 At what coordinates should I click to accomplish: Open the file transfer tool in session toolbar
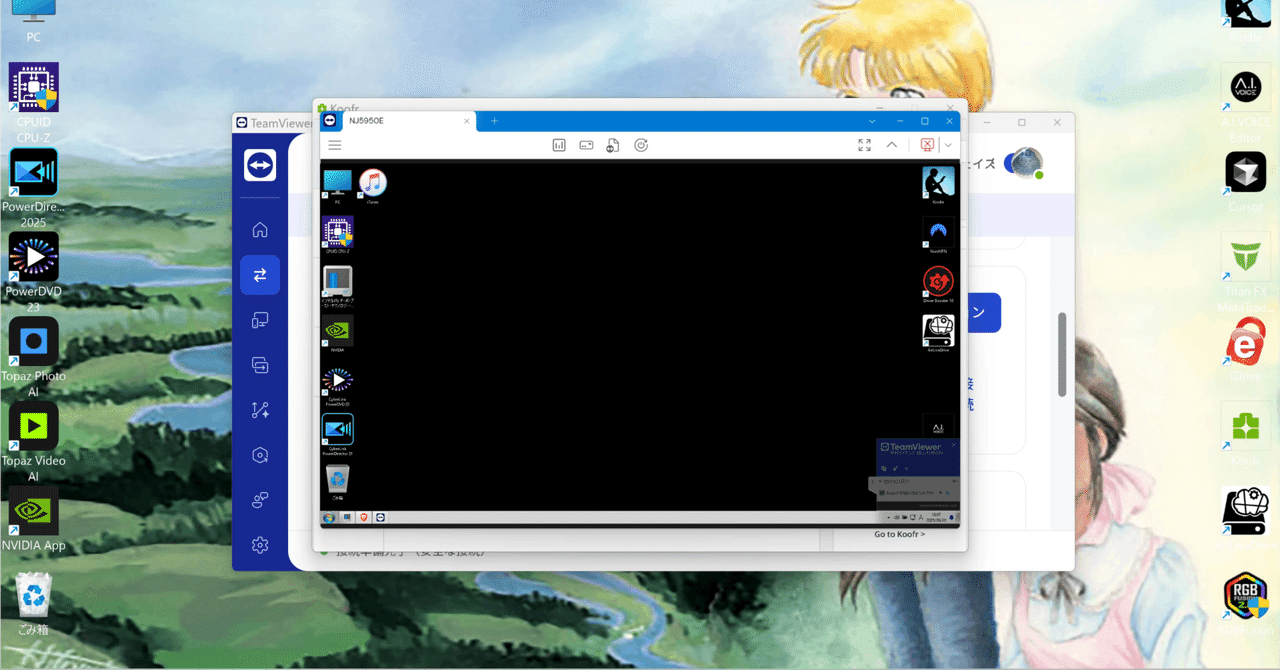tap(612, 145)
